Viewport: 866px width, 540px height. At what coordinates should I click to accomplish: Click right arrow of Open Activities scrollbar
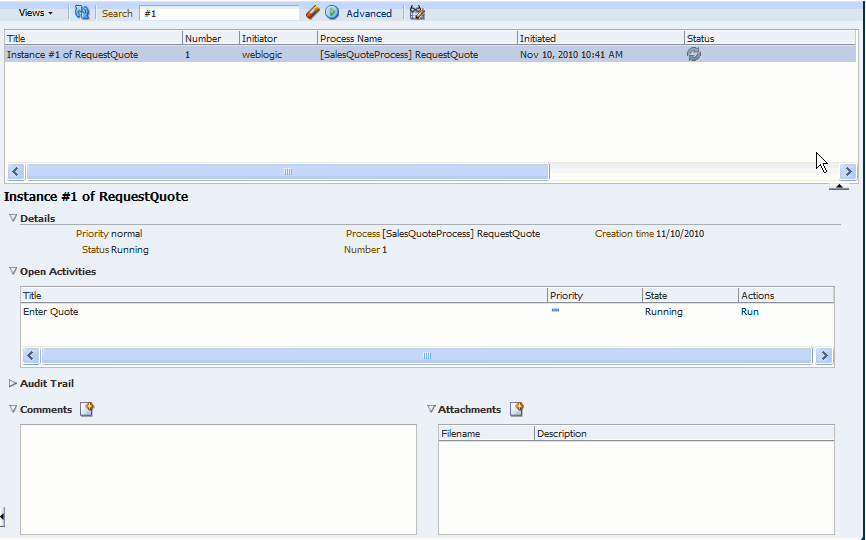[824, 356]
